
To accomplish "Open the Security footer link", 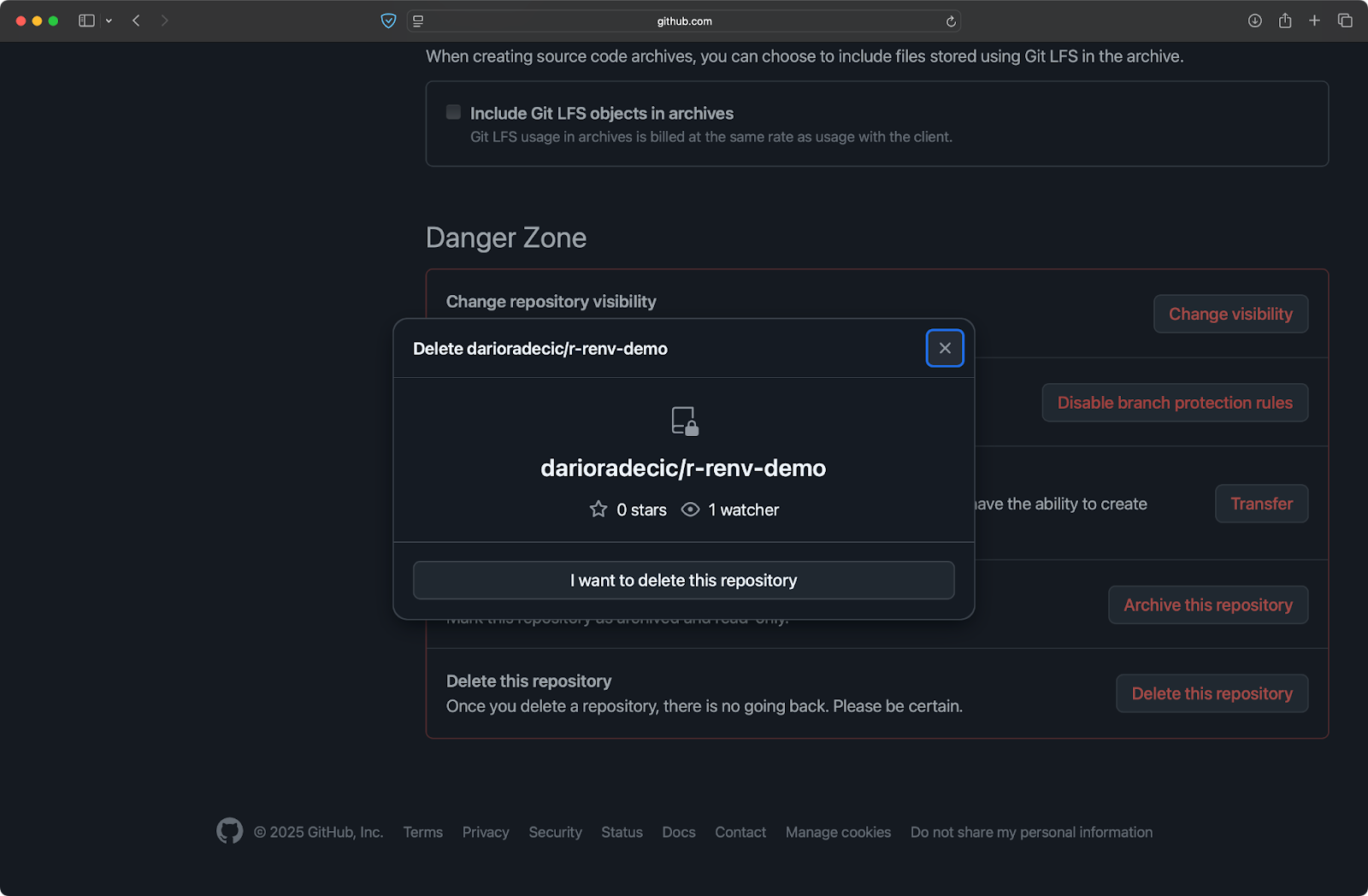I will click(x=555, y=832).
